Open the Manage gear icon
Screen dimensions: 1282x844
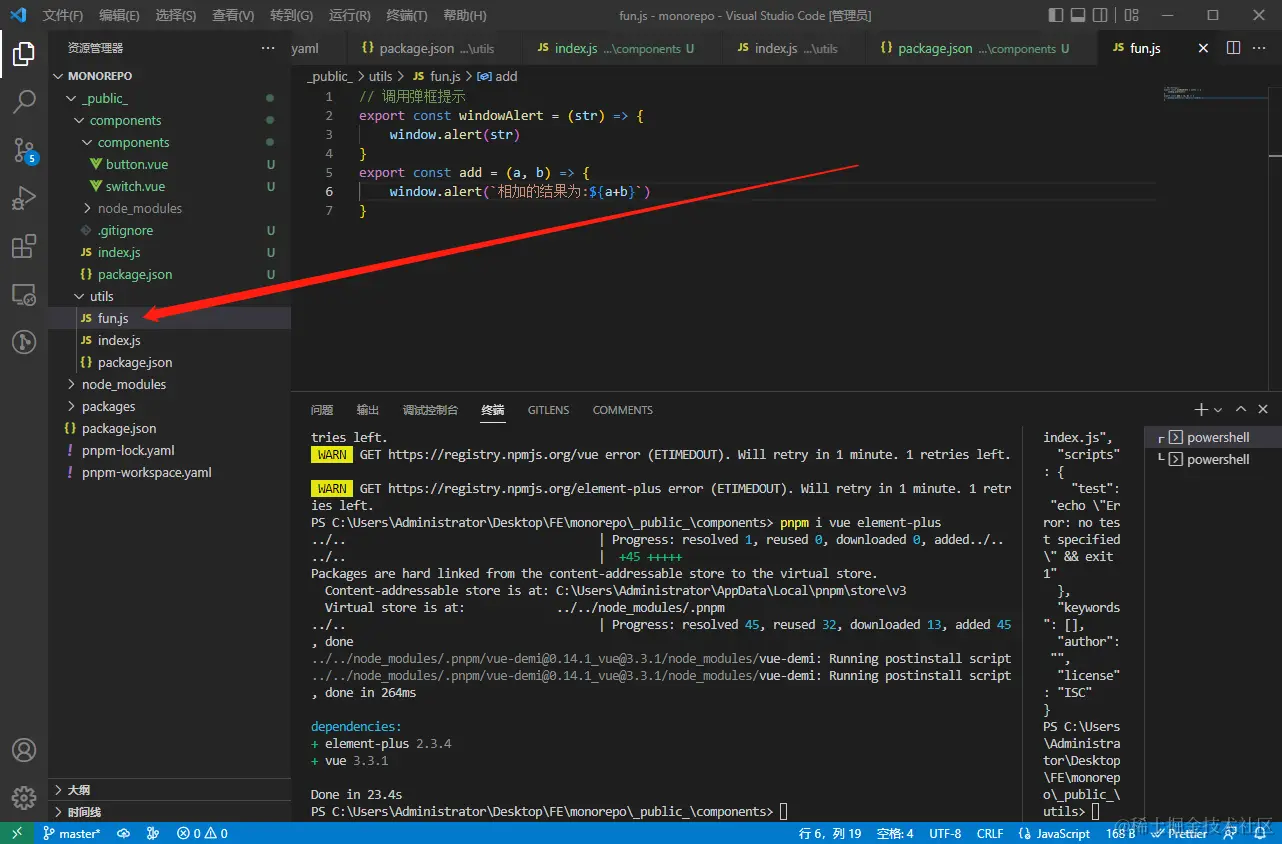[24, 798]
